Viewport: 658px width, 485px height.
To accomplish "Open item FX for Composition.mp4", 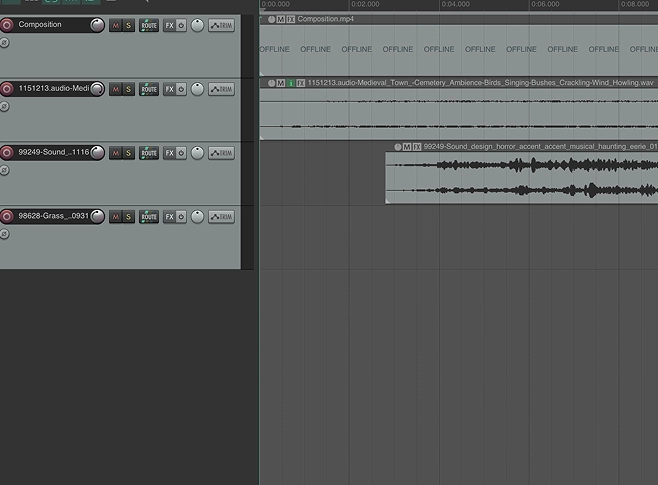I will point(291,19).
